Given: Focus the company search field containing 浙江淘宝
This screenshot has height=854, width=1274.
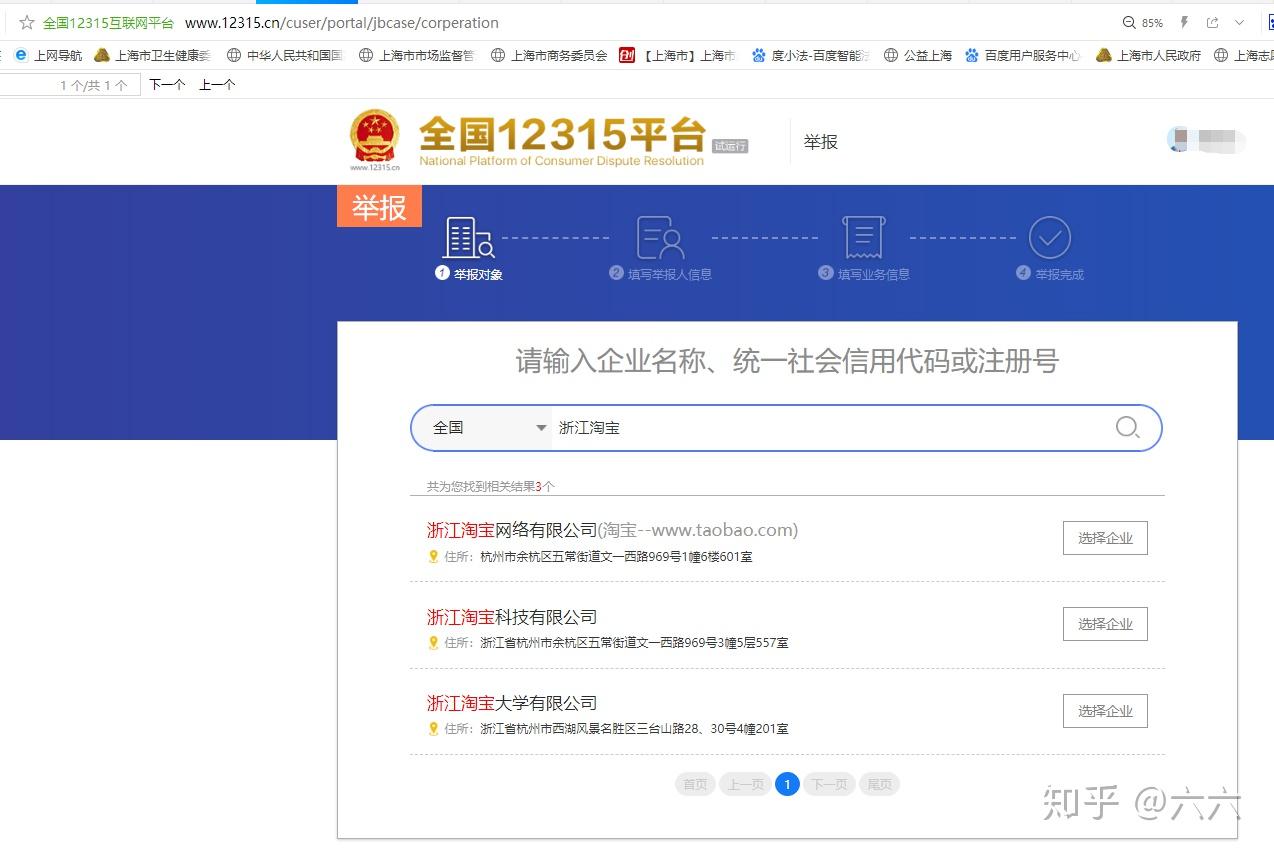Looking at the screenshot, I should pos(830,428).
